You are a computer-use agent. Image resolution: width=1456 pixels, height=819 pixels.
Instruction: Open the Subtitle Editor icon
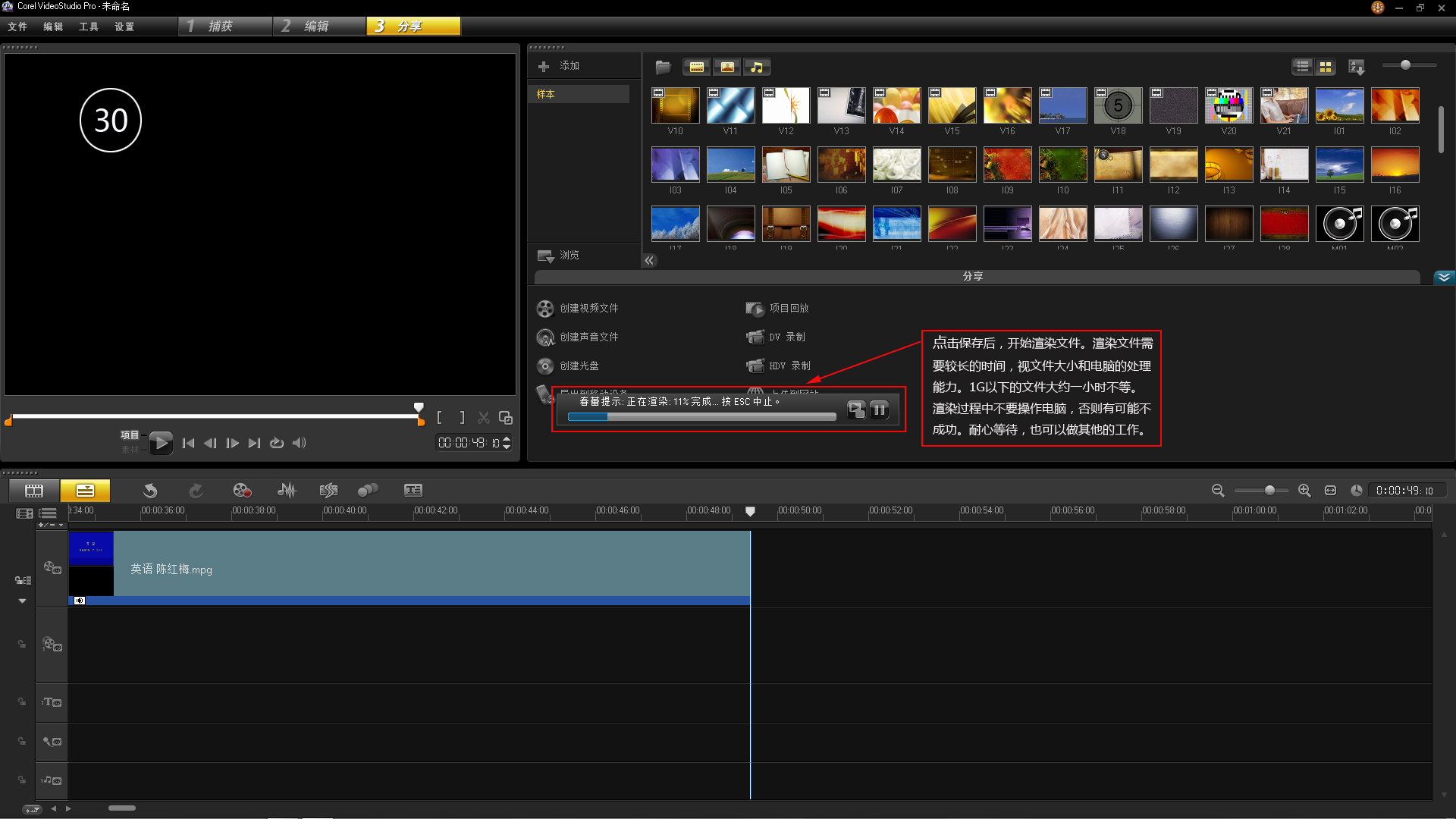(x=413, y=491)
